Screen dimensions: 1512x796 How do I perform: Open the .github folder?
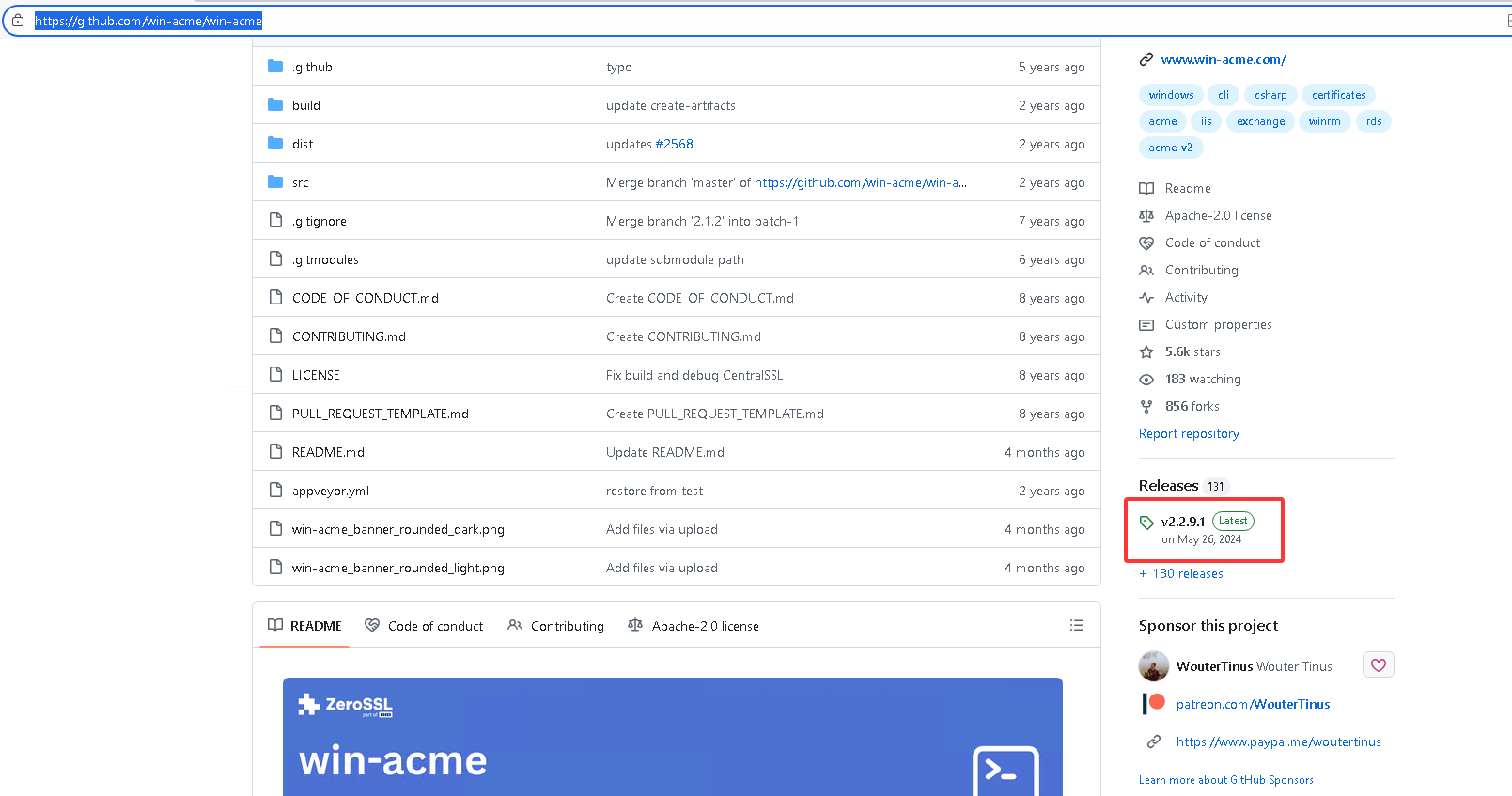click(312, 67)
